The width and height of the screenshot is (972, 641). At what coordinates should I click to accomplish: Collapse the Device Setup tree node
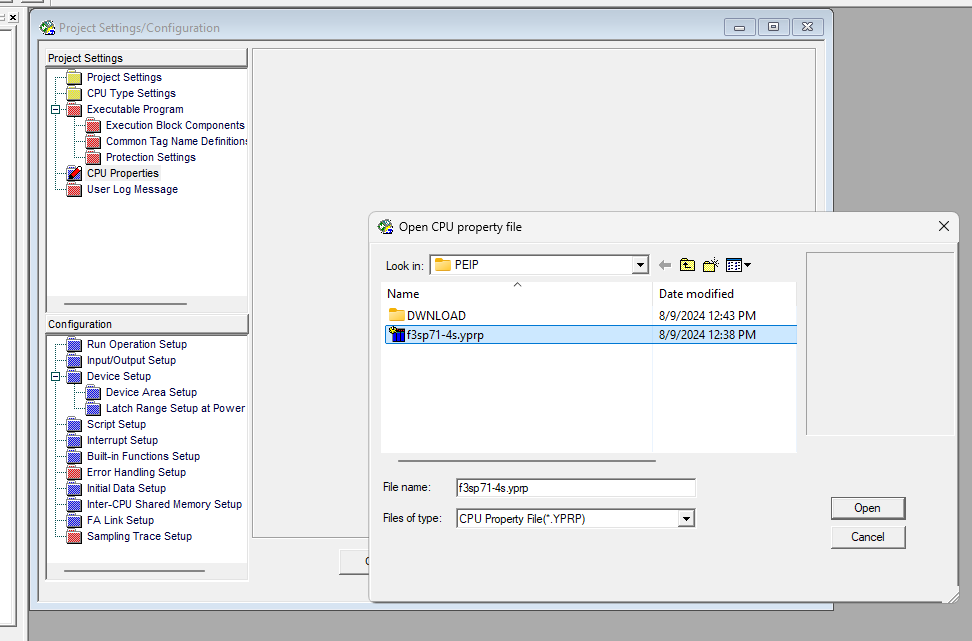(55, 377)
